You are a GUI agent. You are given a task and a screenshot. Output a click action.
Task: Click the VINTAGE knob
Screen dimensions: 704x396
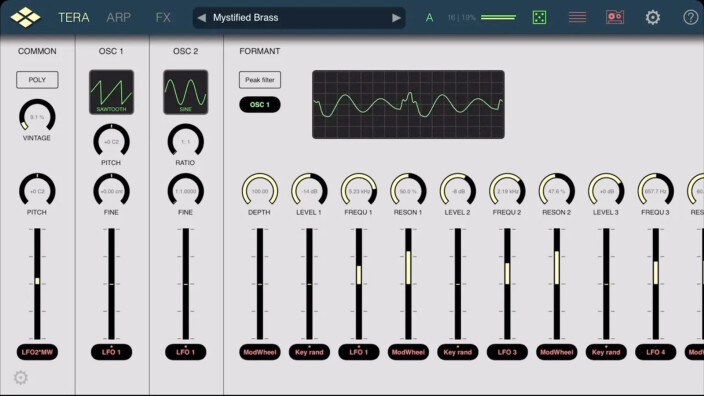pos(37,116)
